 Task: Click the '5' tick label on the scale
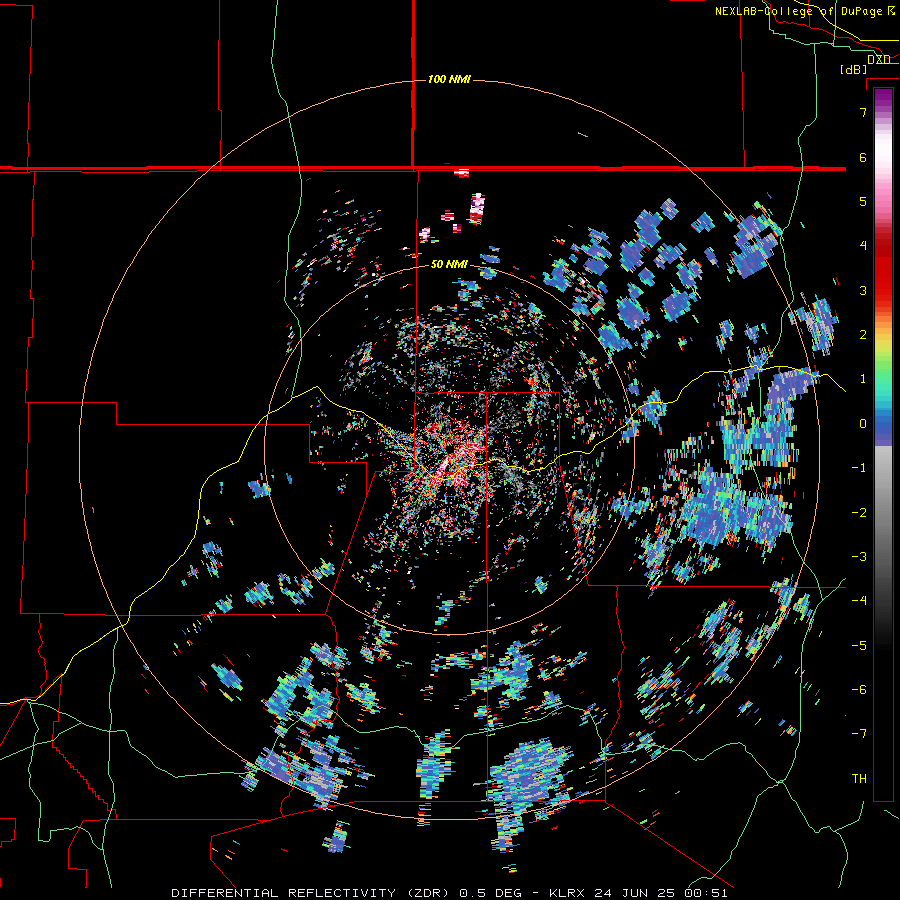(863, 201)
